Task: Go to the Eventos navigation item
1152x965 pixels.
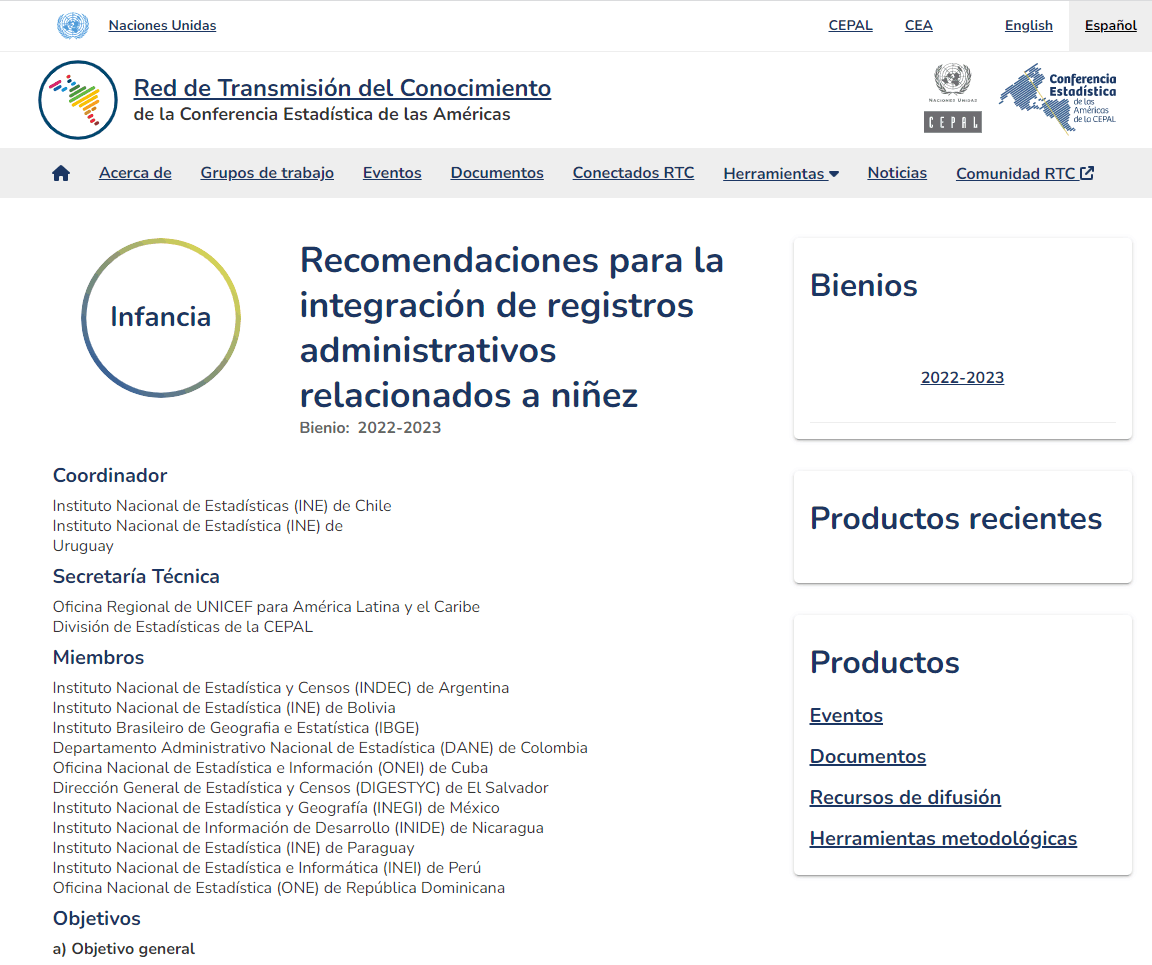Action: (x=392, y=173)
